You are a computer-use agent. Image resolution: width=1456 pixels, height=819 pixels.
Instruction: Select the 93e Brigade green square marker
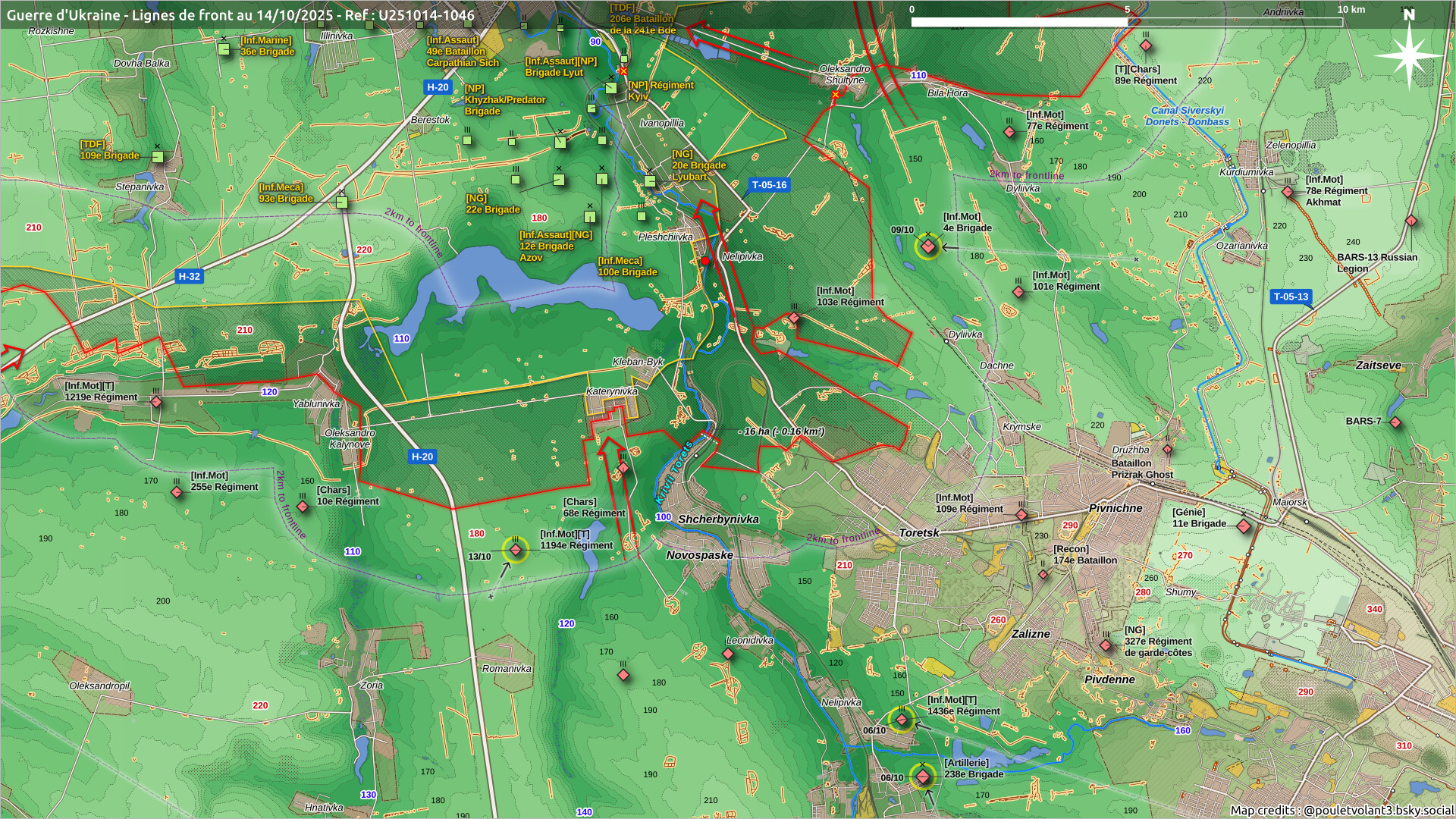click(x=342, y=202)
